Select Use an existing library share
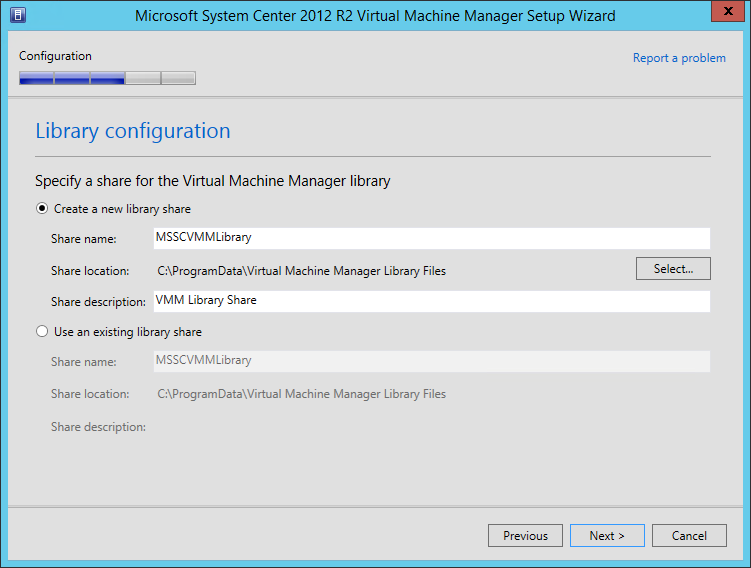This screenshot has width=751, height=568. 119,332
